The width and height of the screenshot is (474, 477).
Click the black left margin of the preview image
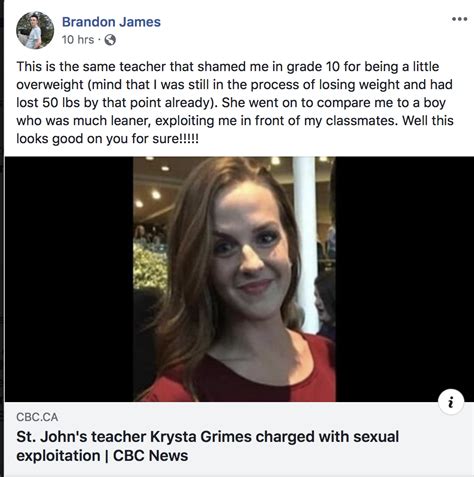click(x=69, y=279)
